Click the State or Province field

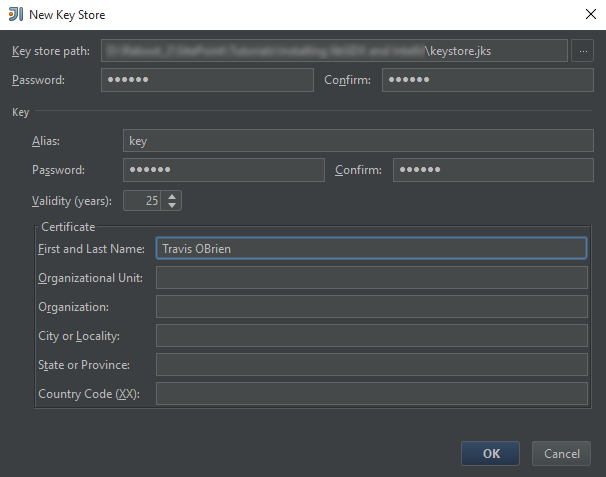pyautogui.click(x=370, y=365)
